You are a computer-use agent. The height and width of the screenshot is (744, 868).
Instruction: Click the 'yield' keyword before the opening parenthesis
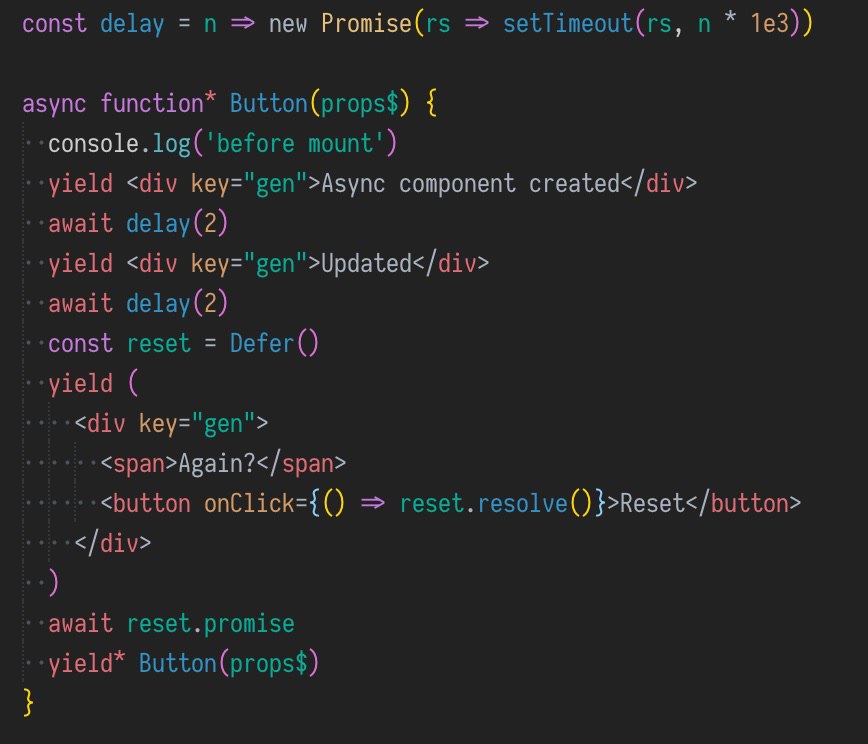(80, 383)
